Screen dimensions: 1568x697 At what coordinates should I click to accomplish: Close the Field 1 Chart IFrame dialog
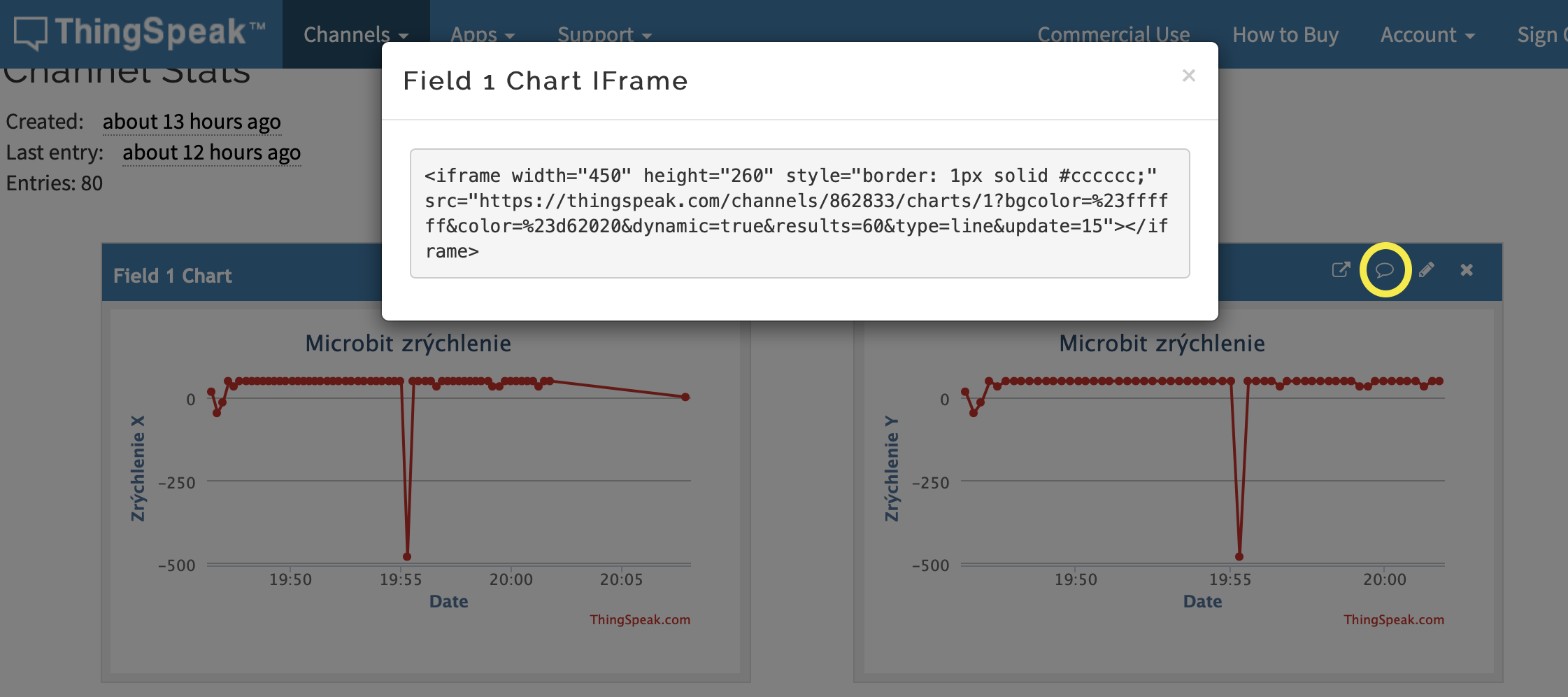coord(1188,76)
